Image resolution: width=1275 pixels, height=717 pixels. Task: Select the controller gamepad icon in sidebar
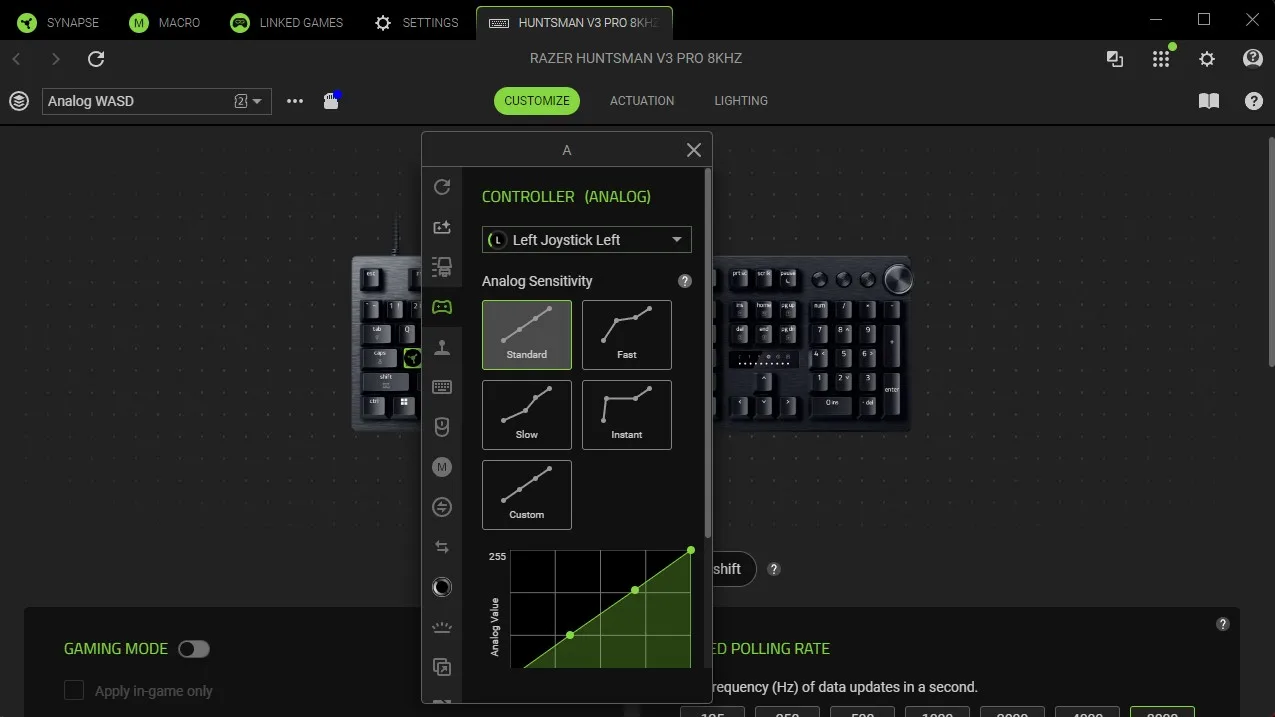click(442, 307)
